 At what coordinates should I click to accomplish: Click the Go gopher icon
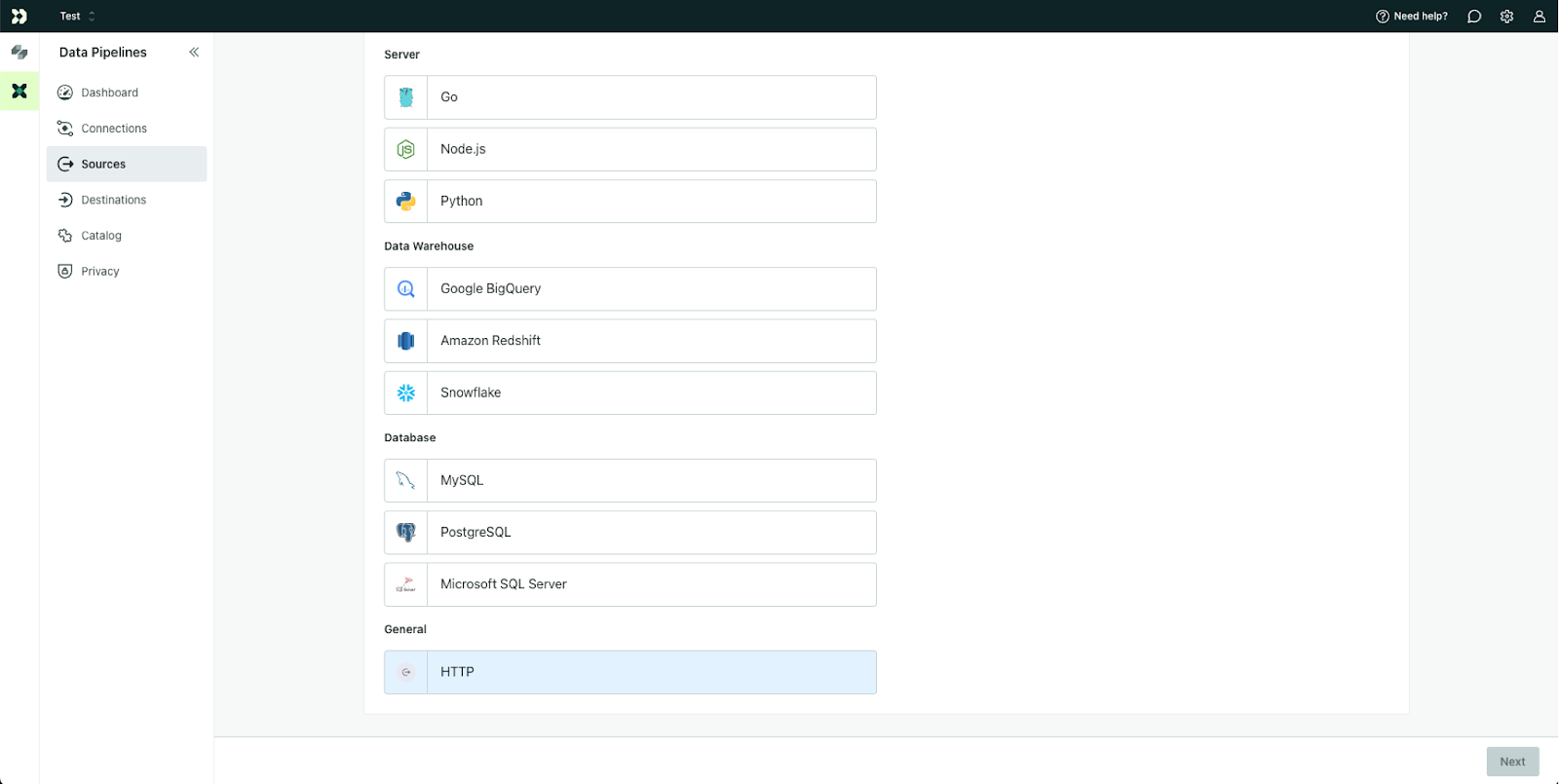tap(406, 97)
